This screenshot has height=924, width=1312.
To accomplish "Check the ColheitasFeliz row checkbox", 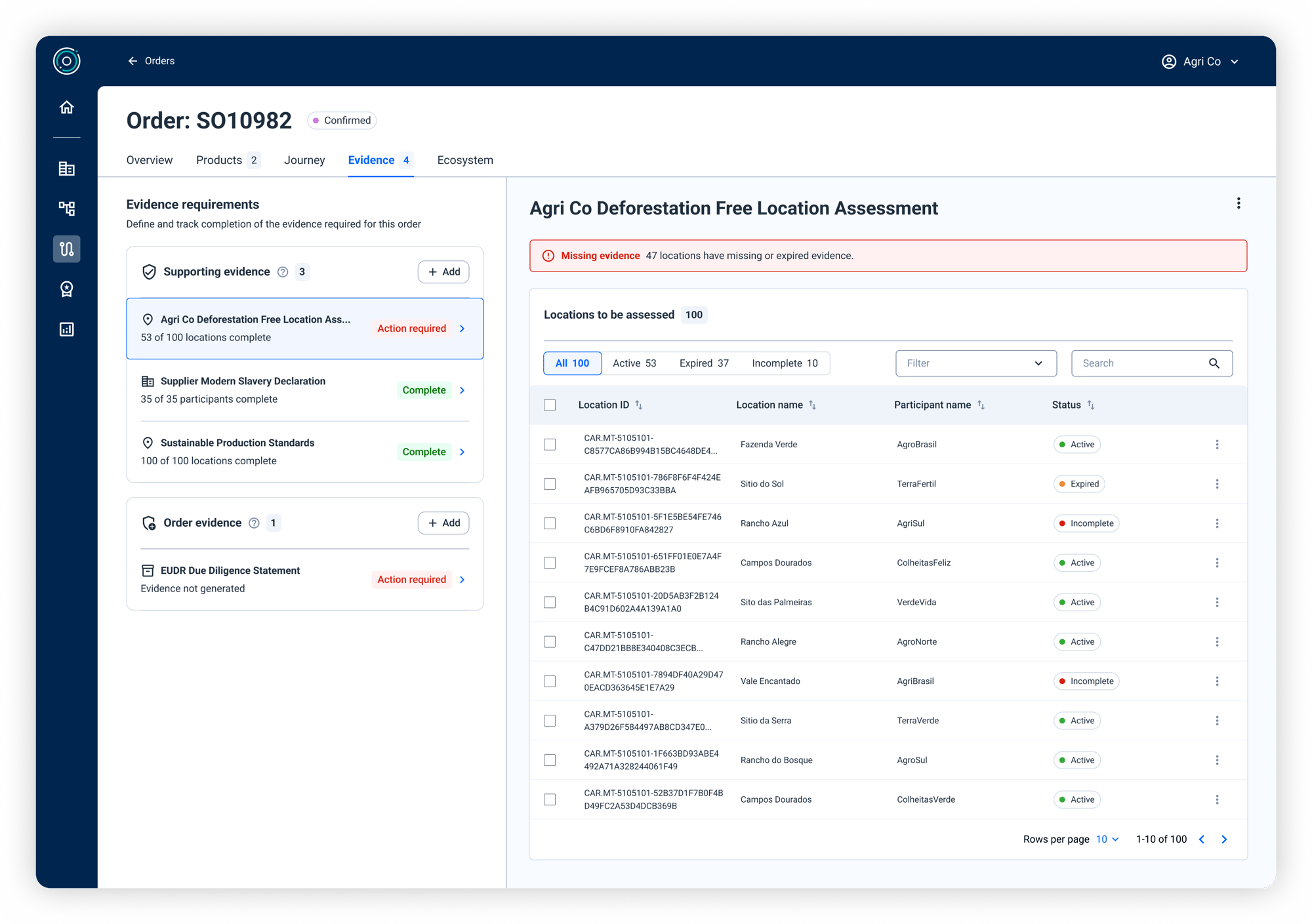I will [550, 563].
